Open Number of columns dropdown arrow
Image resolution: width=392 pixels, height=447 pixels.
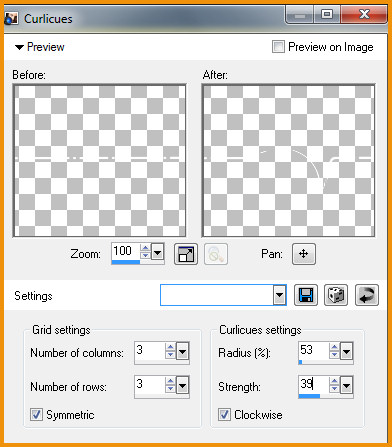coord(182,351)
